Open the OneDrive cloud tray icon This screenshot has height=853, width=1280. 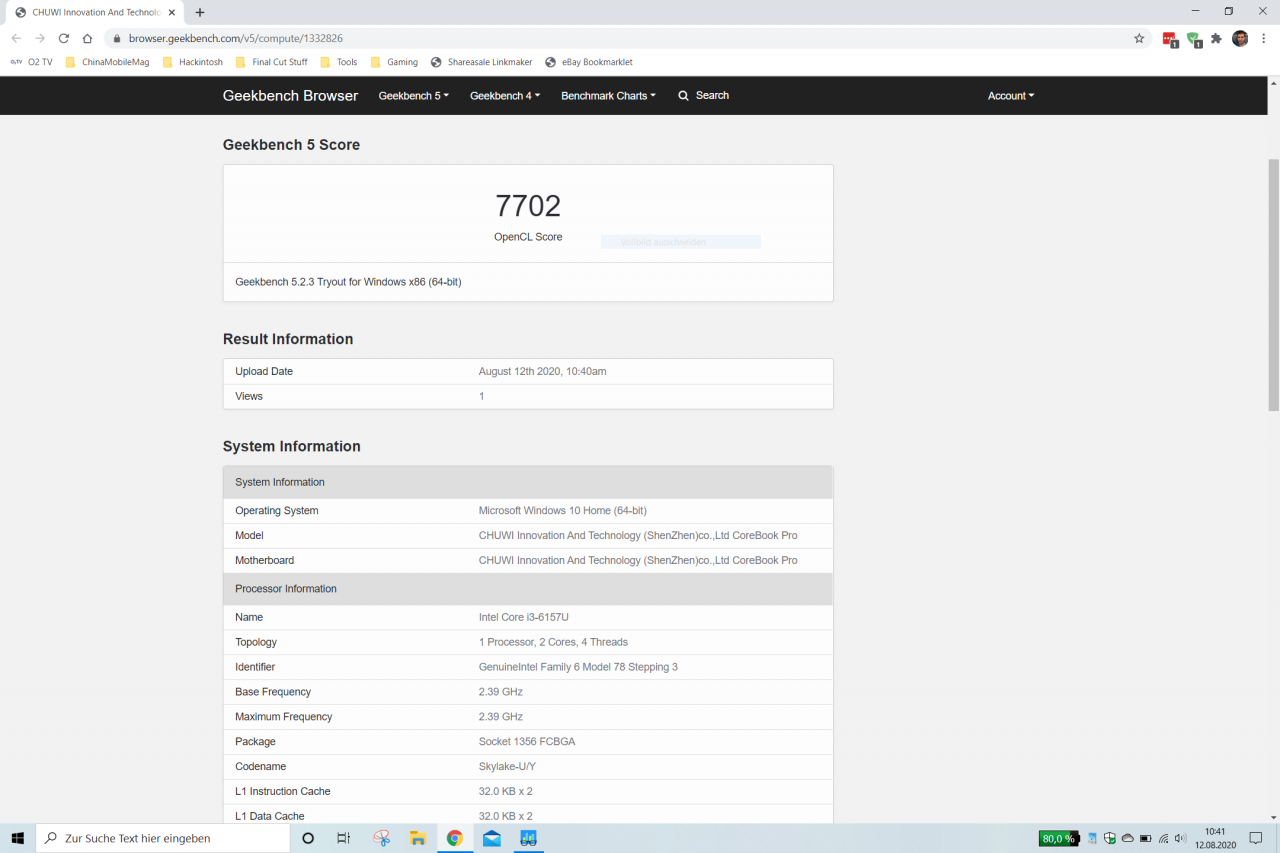pyautogui.click(x=1128, y=838)
